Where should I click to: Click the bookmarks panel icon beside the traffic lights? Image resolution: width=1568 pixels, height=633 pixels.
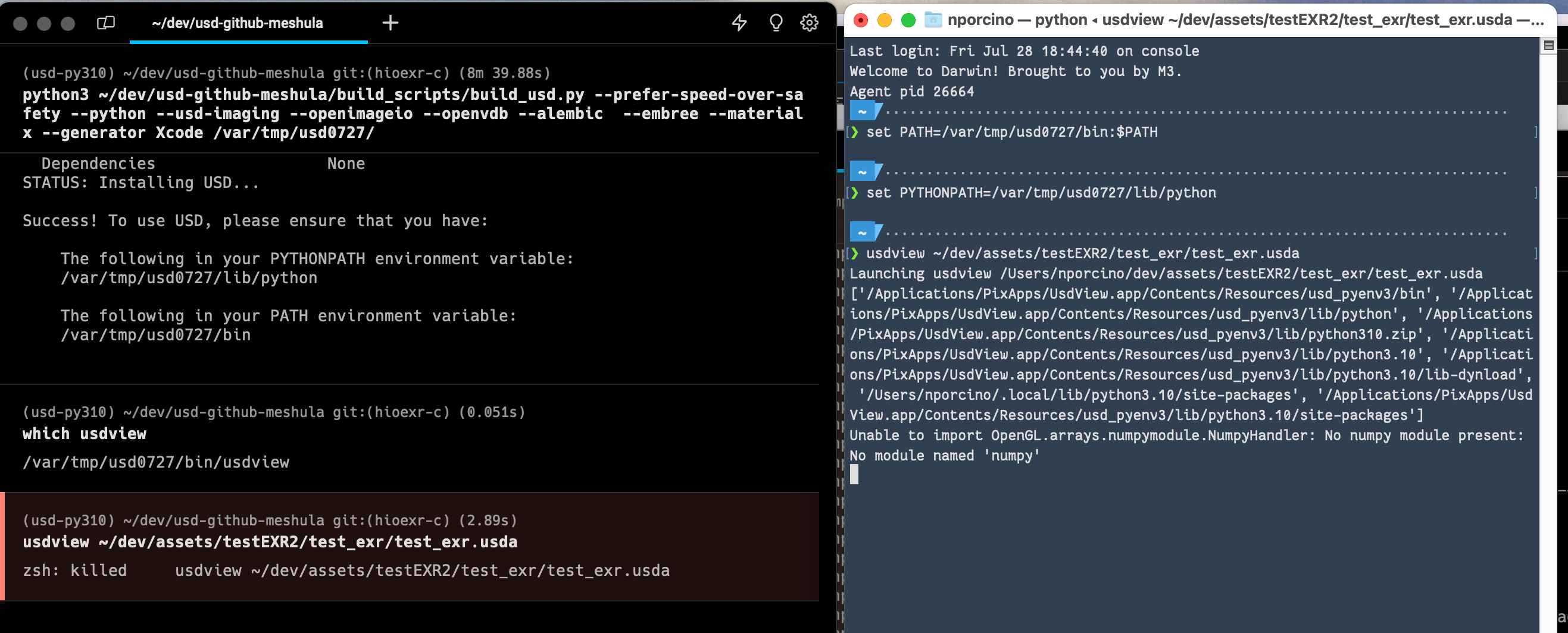coord(105,23)
